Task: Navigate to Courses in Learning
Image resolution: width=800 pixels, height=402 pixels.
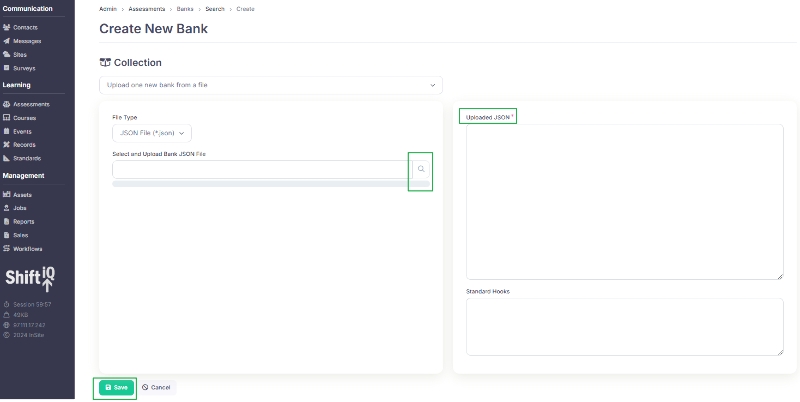Action: (25, 117)
